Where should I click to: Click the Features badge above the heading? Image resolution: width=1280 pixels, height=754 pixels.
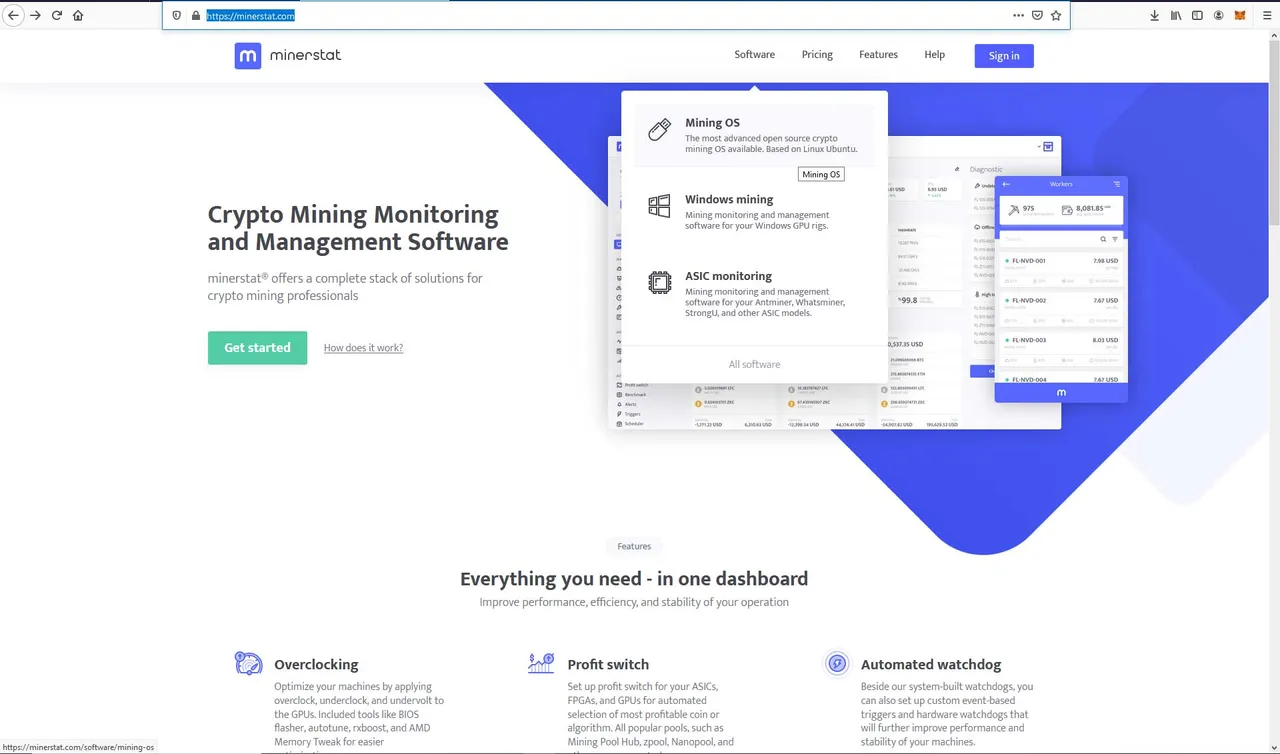[x=634, y=546]
